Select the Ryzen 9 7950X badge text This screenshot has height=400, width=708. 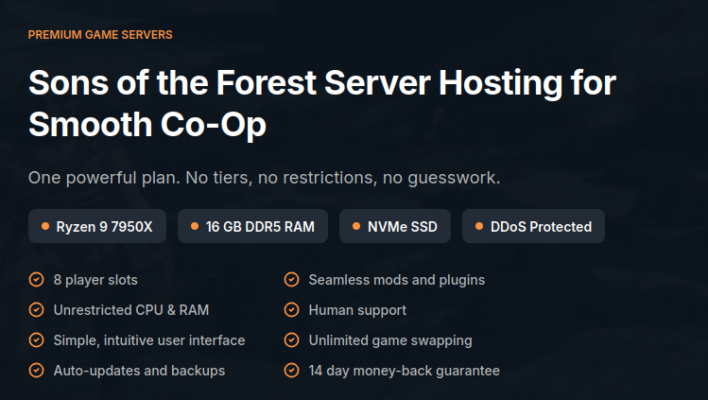pyautogui.click(x=104, y=227)
